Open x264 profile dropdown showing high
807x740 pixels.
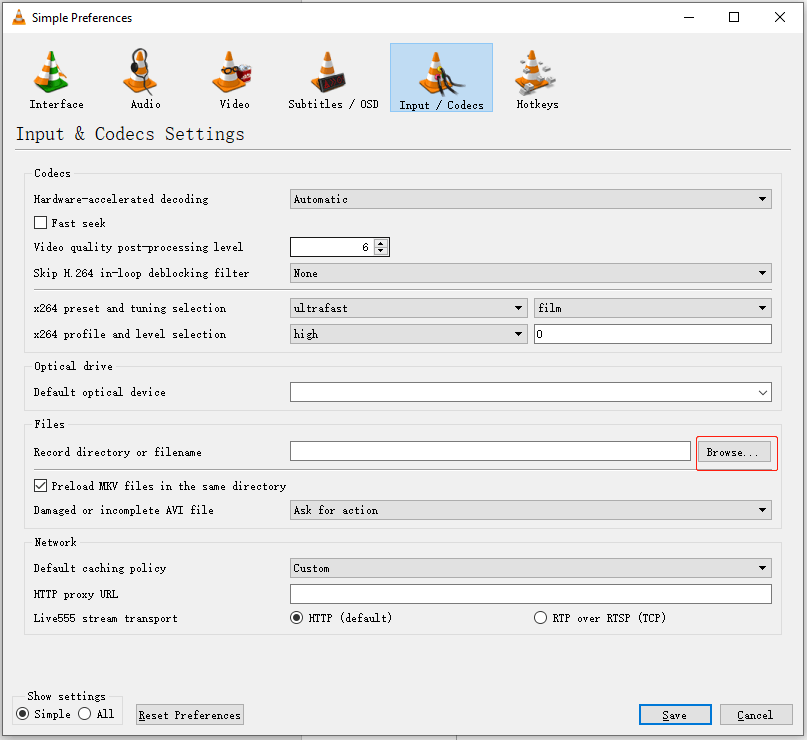409,334
